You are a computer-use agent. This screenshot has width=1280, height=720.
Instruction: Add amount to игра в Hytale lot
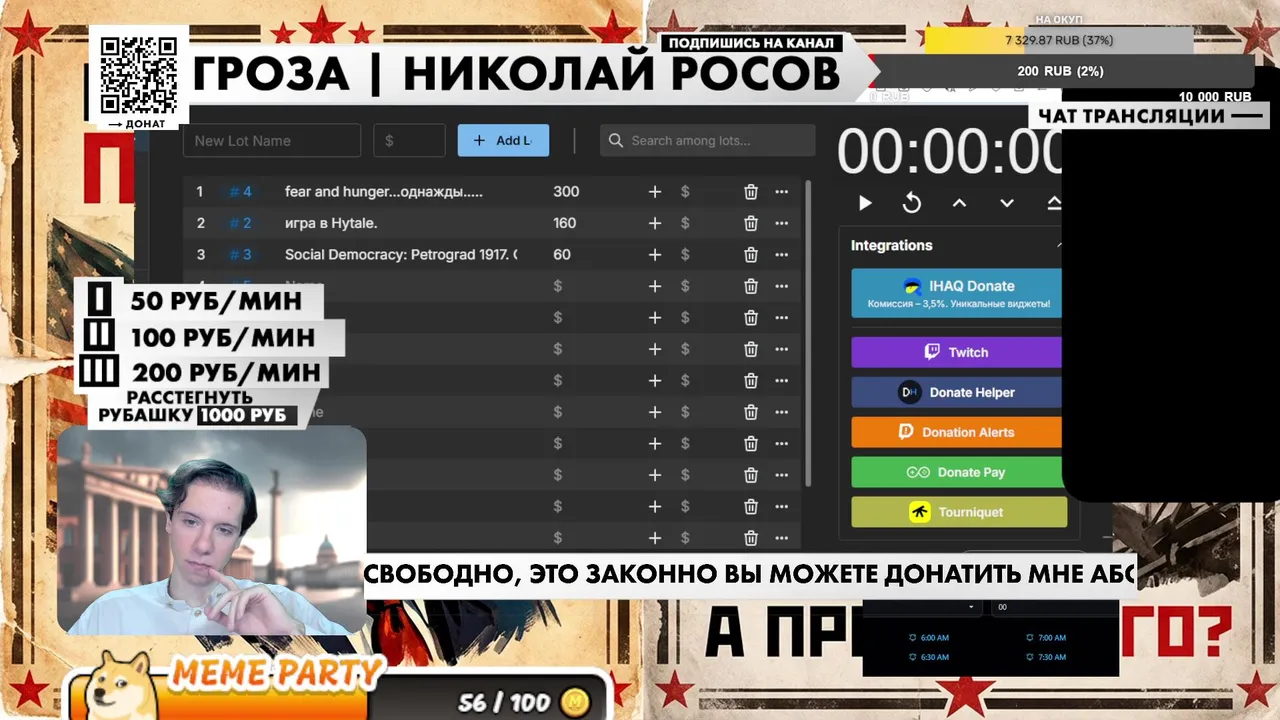(655, 223)
